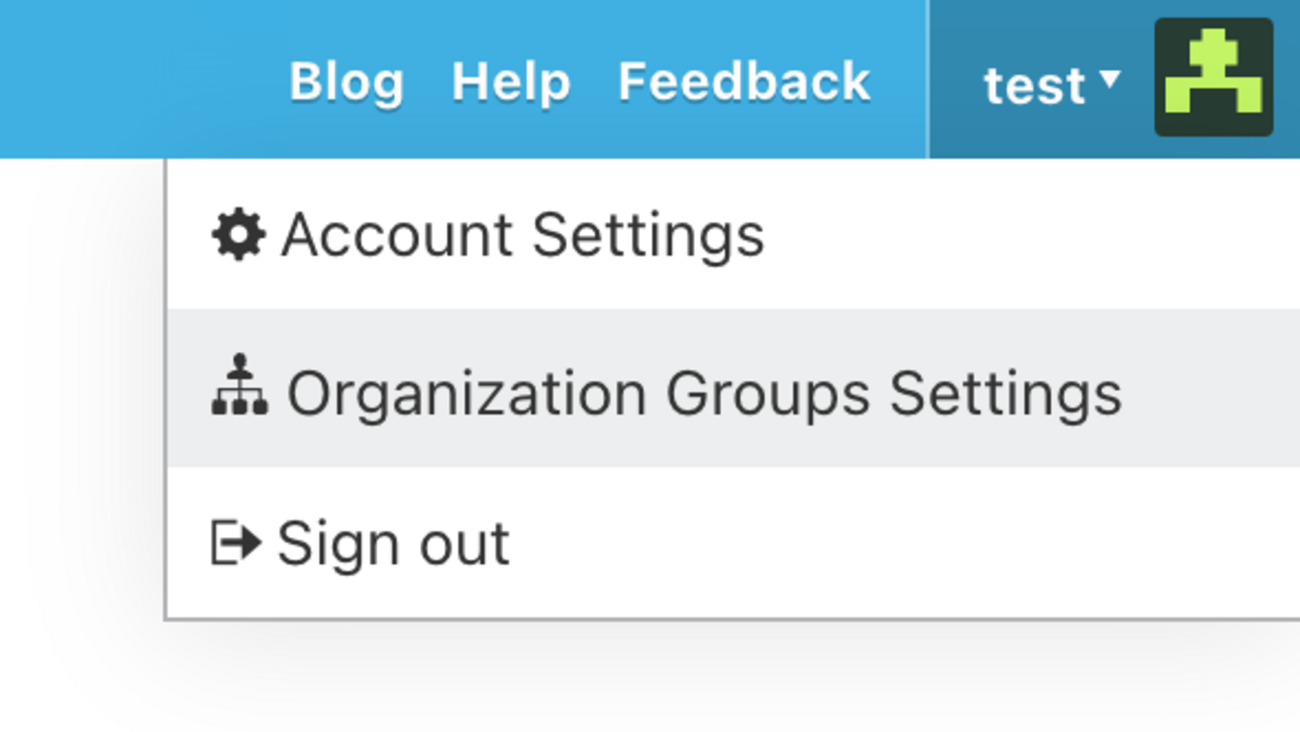This screenshot has width=1300, height=732.
Task: Click the sign out arrow icon
Action: 236,544
